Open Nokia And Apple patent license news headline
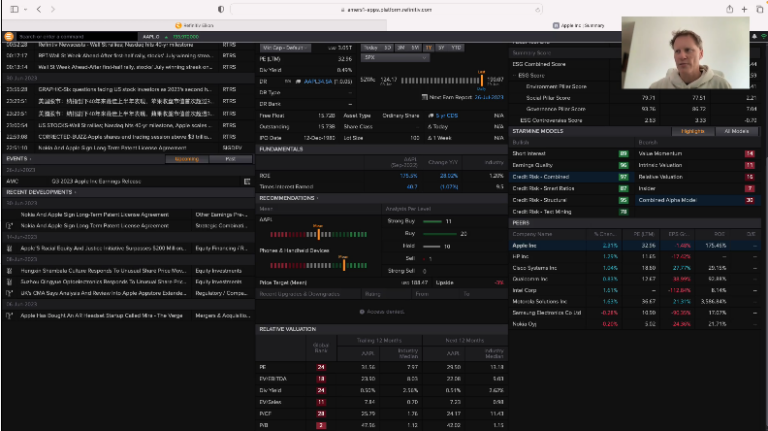768x431 pixels. pos(96,212)
